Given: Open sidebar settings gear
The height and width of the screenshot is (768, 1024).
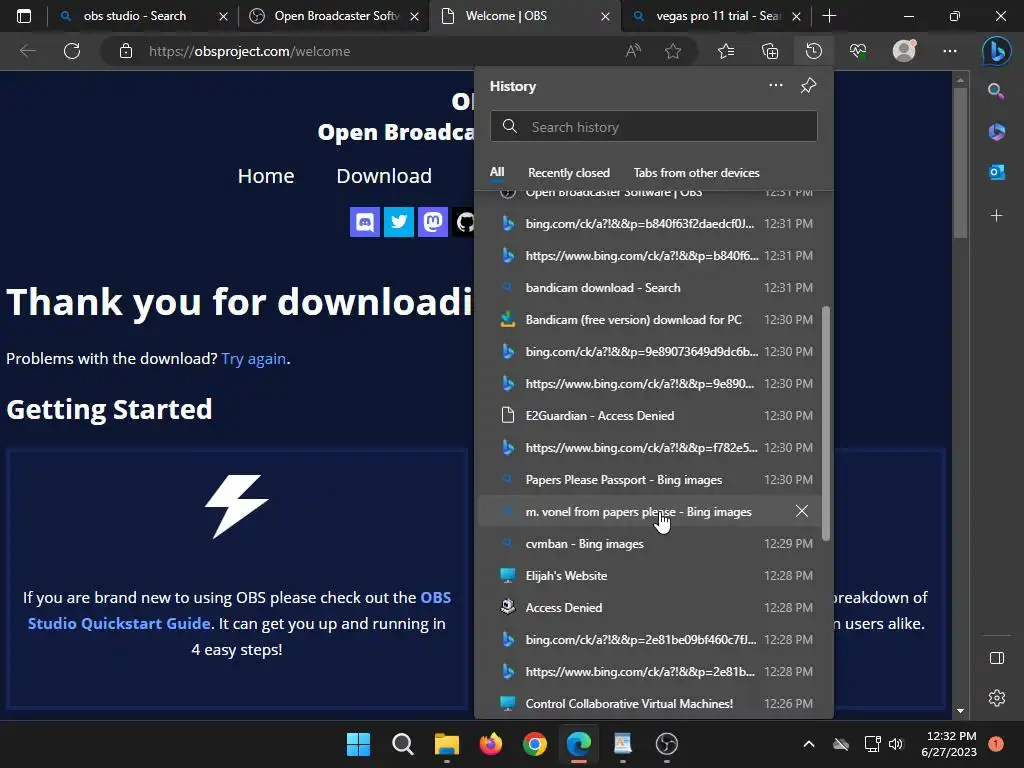Looking at the screenshot, I should (997, 698).
